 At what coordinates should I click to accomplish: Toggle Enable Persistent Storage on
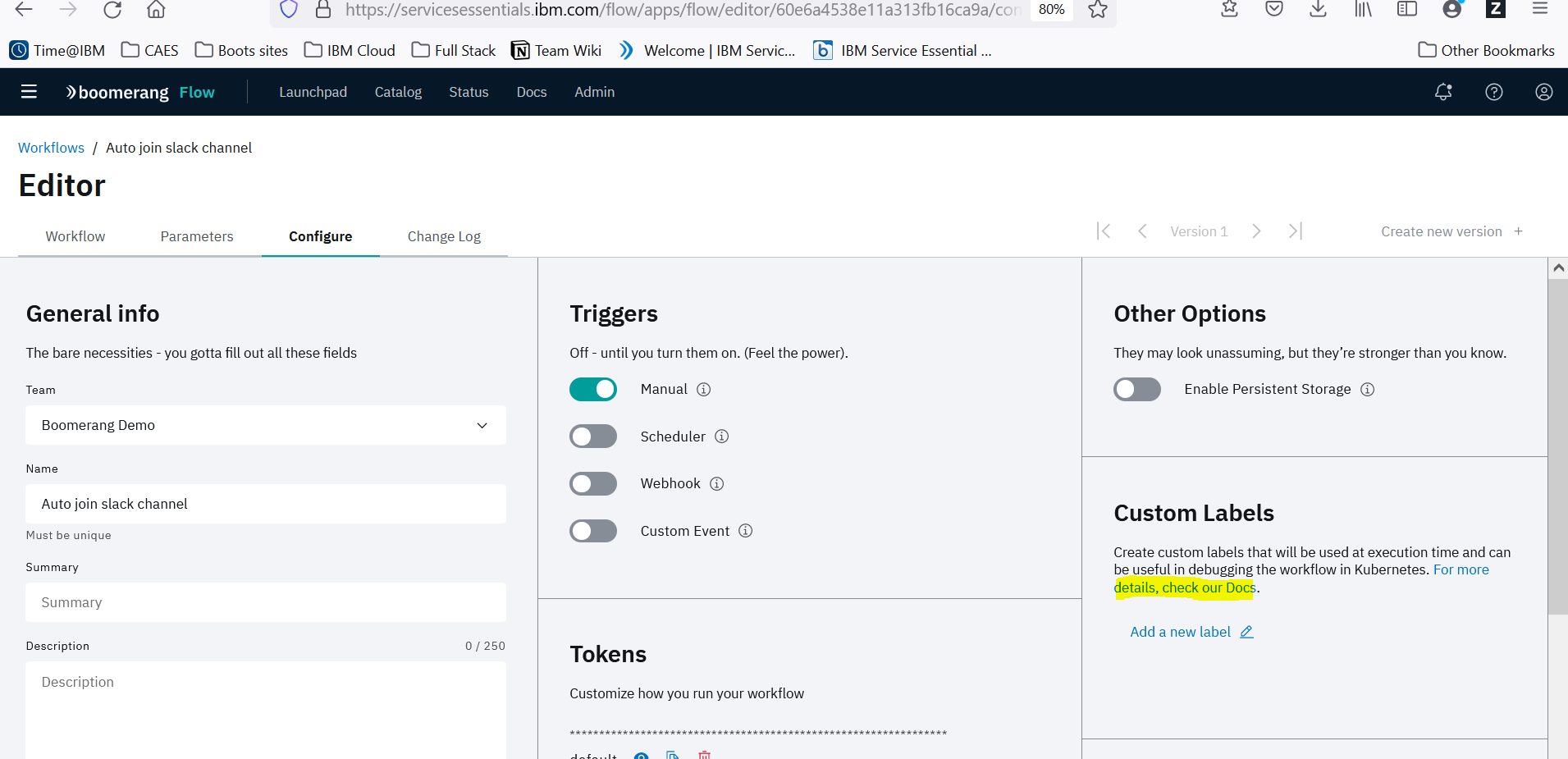(1137, 389)
